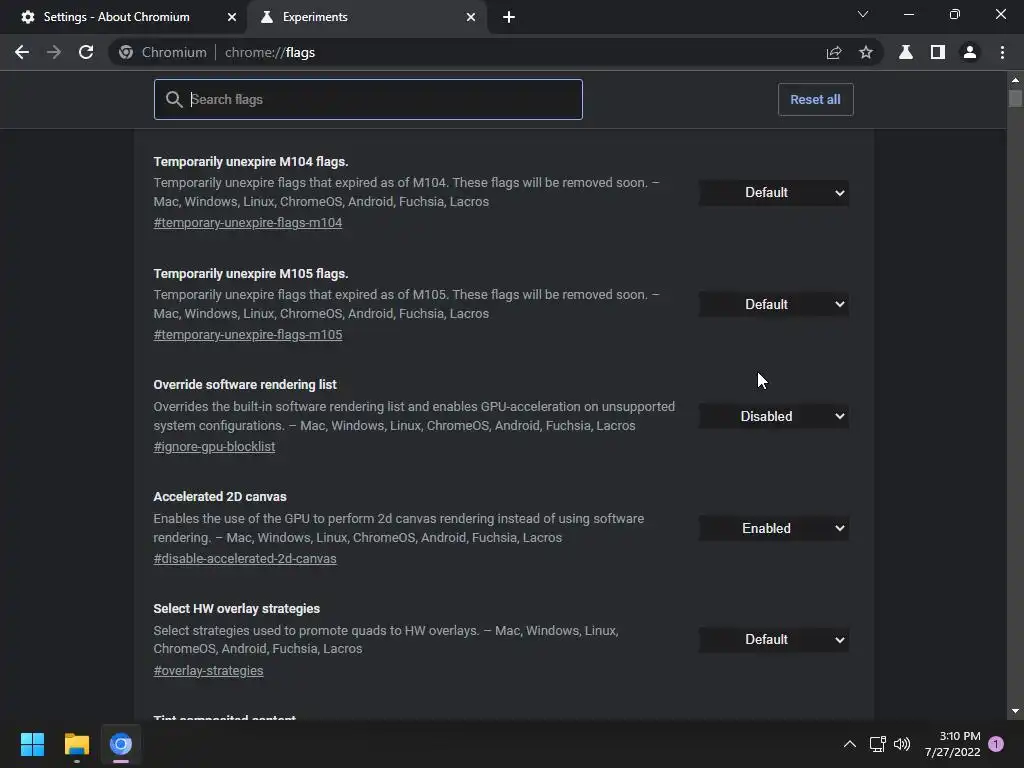Open the Accelerated 2D canvas dropdown
This screenshot has height=768, width=1024.
click(x=773, y=528)
